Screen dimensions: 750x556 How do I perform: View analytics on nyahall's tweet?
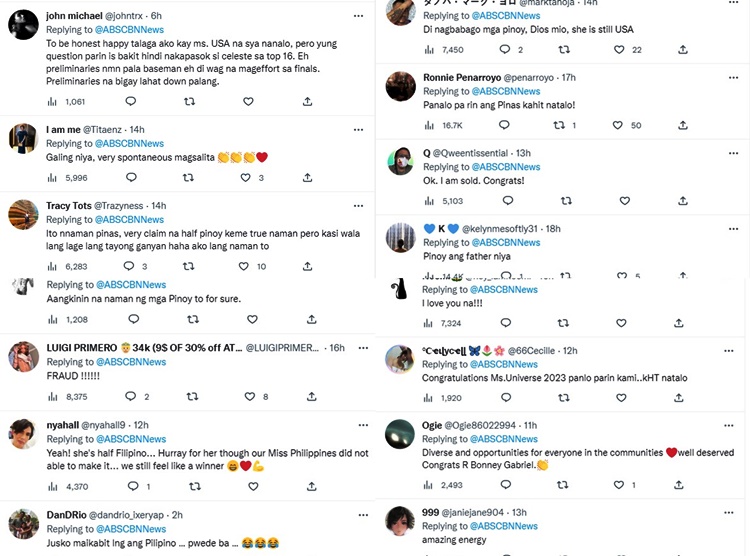click(52, 487)
